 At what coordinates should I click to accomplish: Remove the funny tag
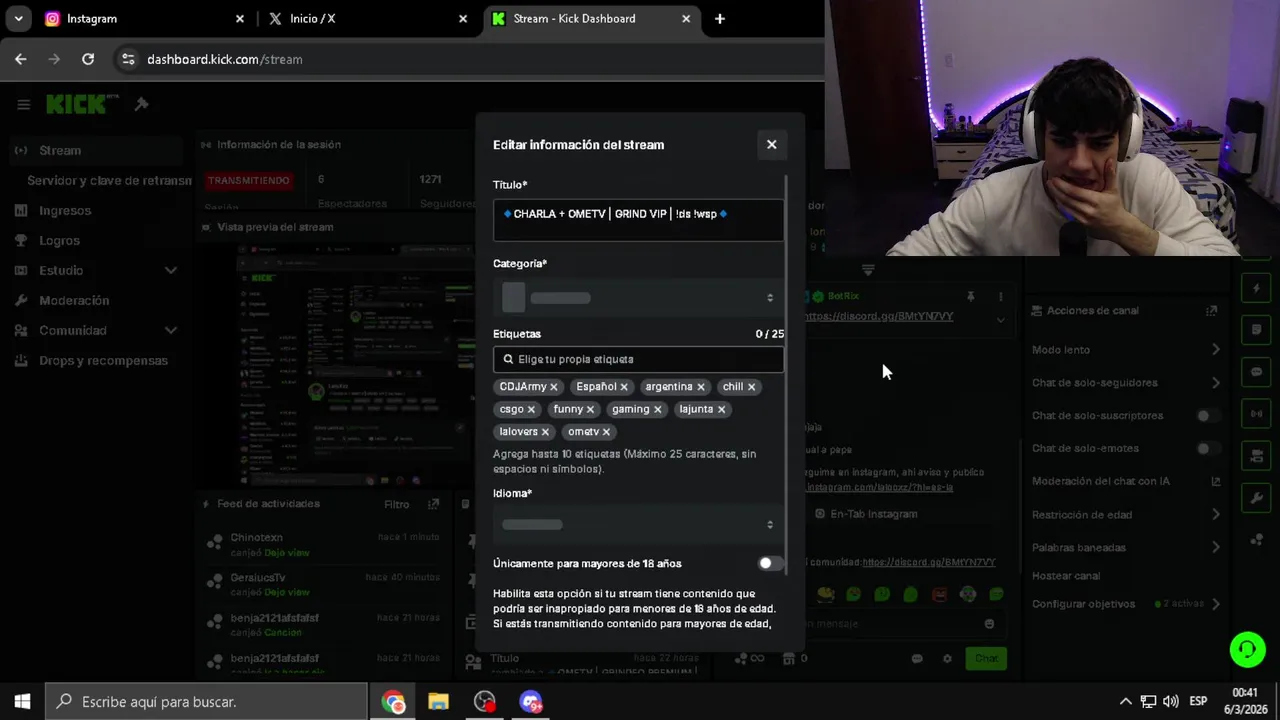point(590,409)
